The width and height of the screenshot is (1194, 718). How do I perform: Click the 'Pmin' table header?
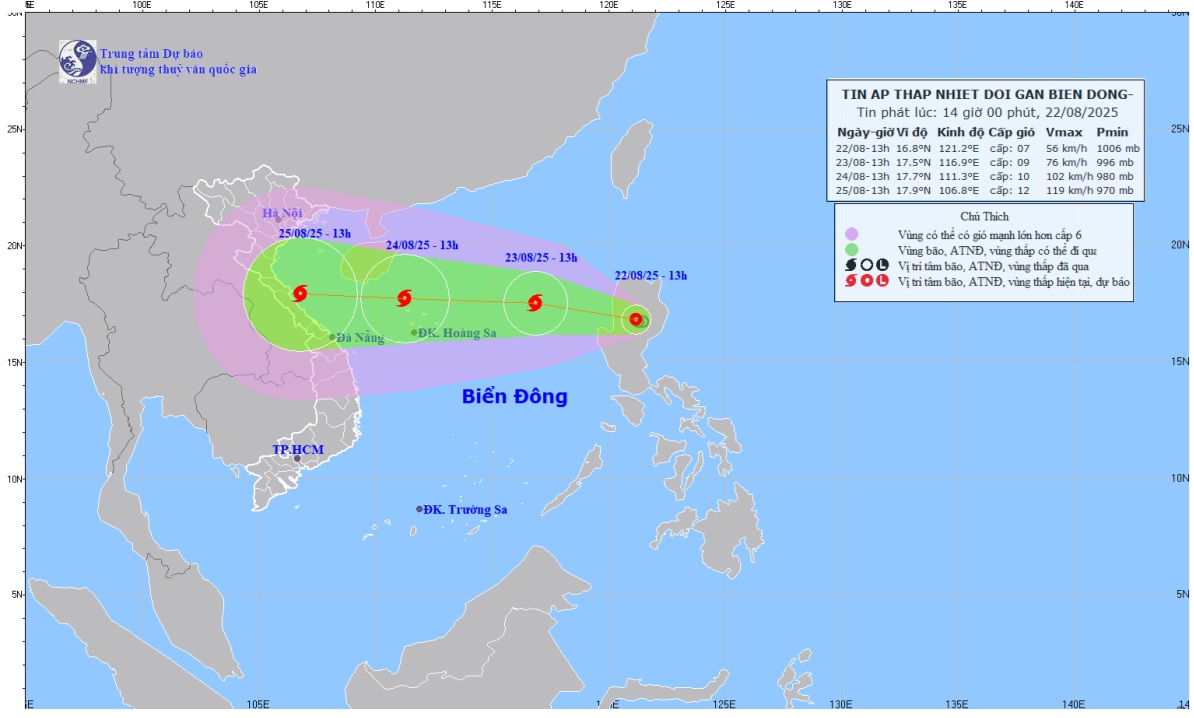1113,132
